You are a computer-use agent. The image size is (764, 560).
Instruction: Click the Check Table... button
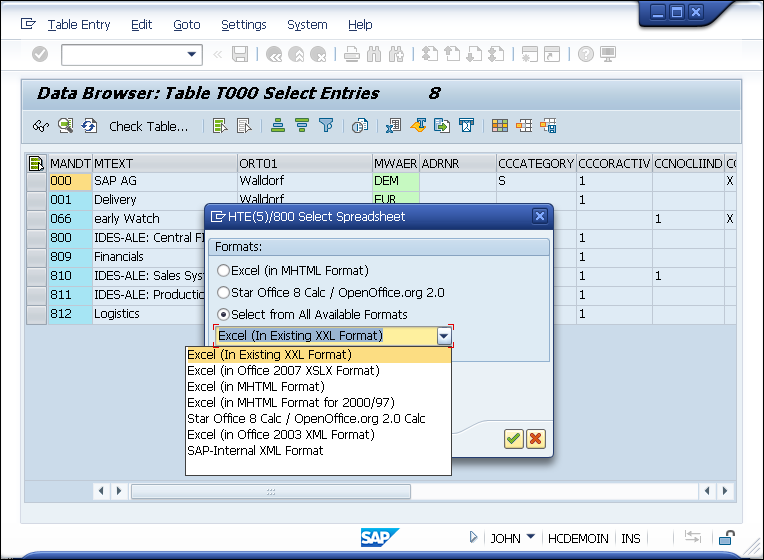pyautogui.click(x=148, y=126)
